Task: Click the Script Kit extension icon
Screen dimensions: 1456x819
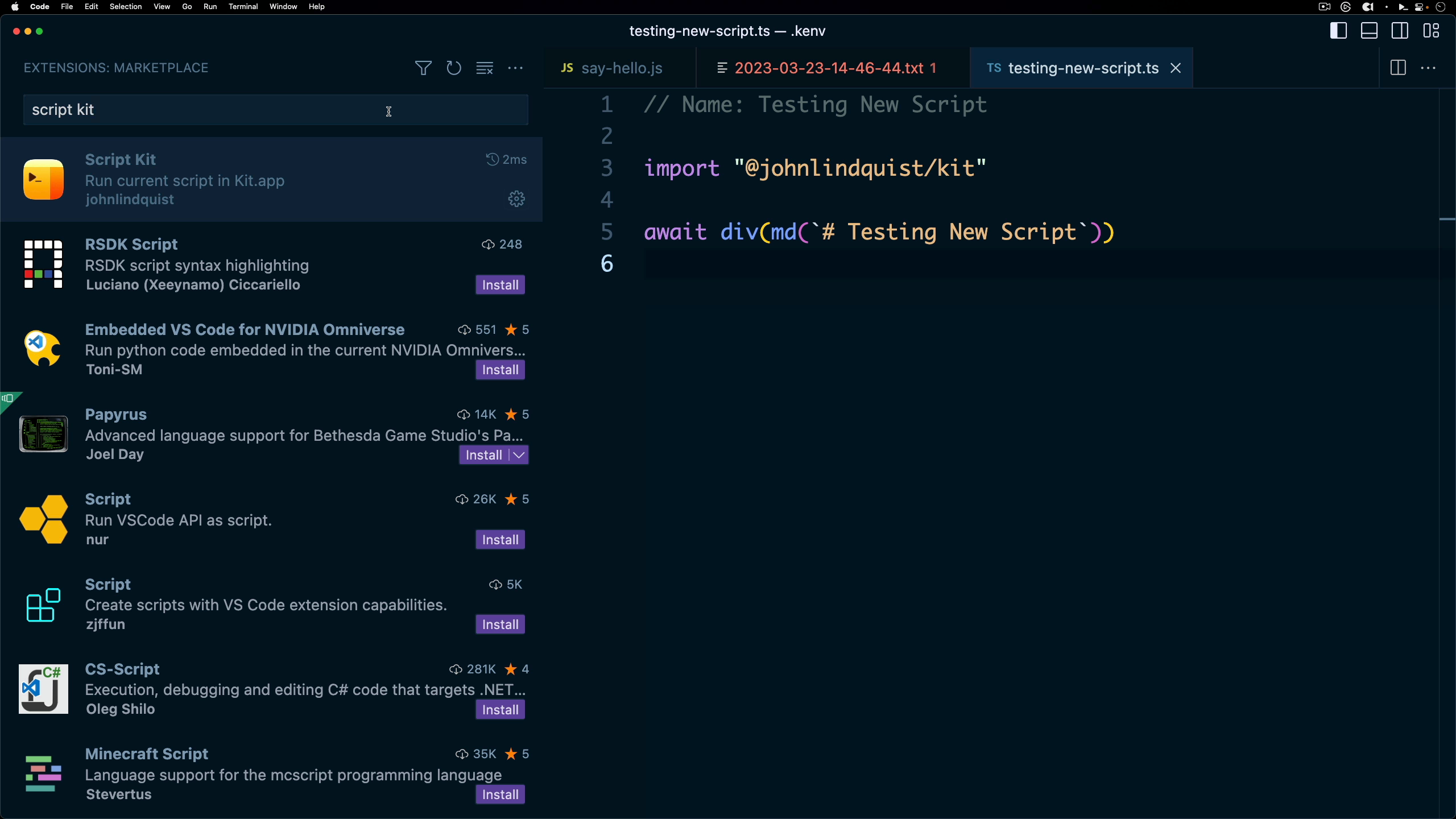Action: pos(44,180)
